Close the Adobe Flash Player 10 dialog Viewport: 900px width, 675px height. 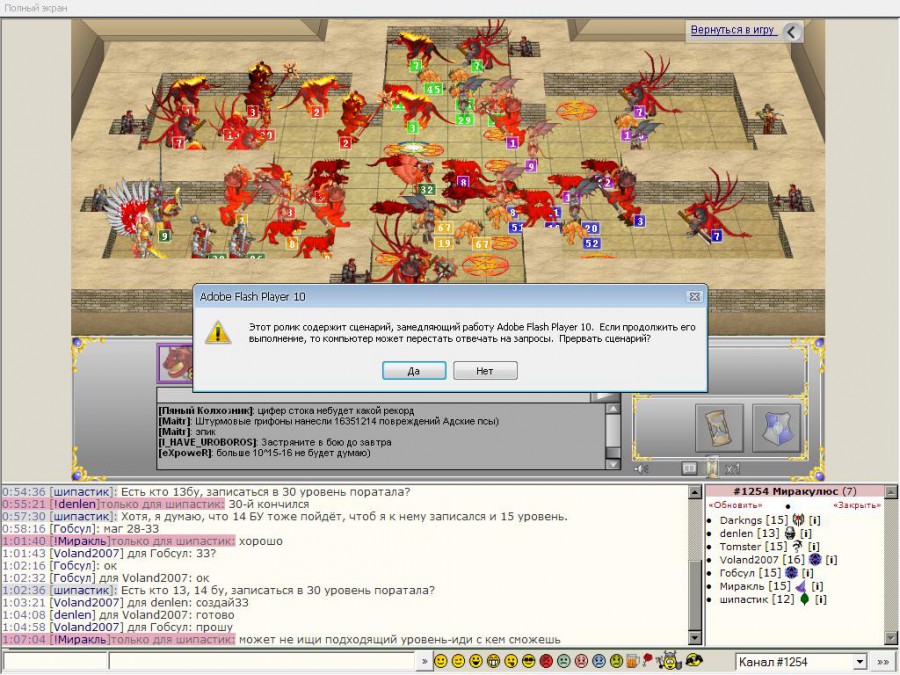pyautogui.click(x=694, y=297)
